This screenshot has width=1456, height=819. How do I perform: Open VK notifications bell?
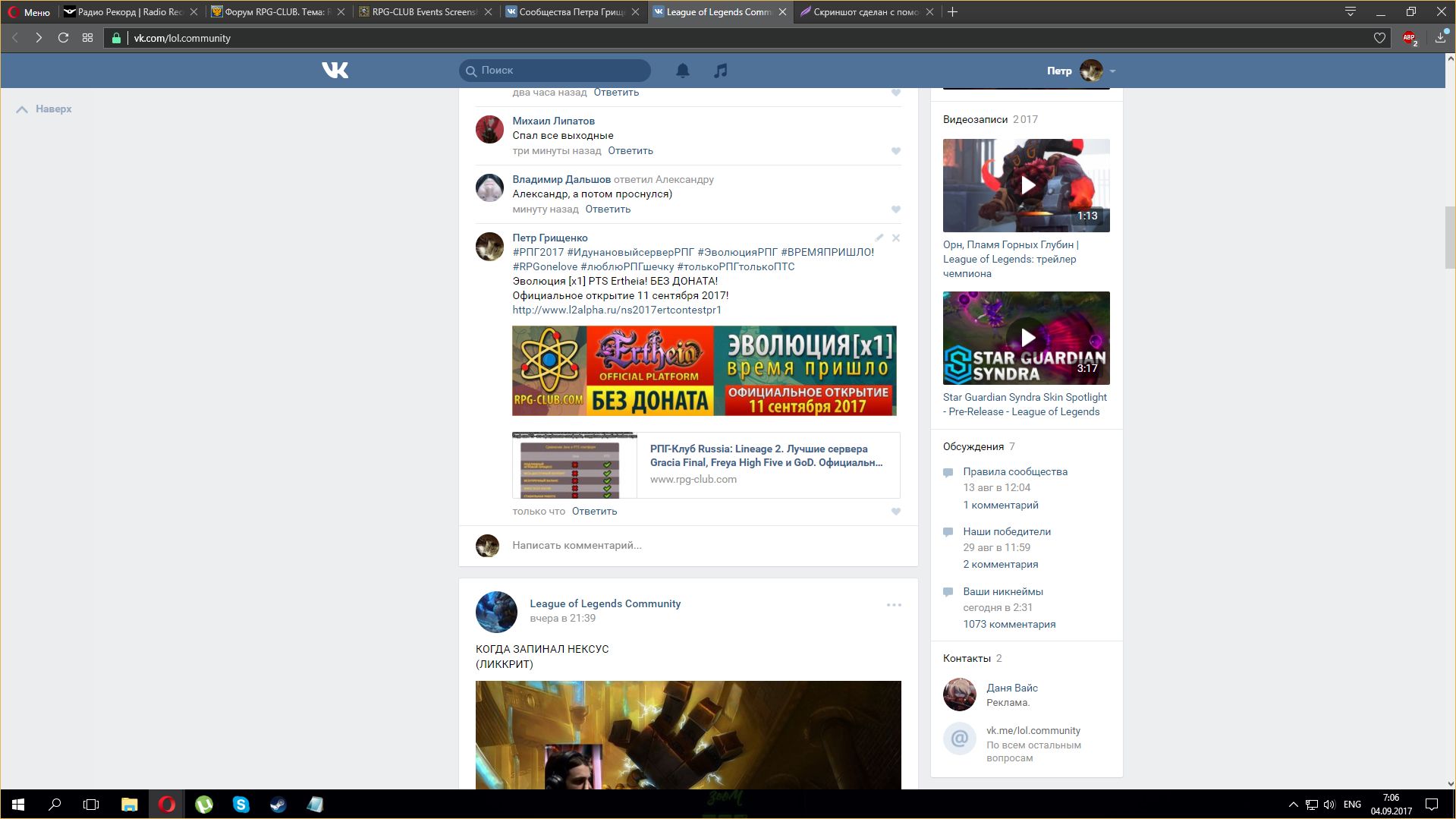pos(683,71)
